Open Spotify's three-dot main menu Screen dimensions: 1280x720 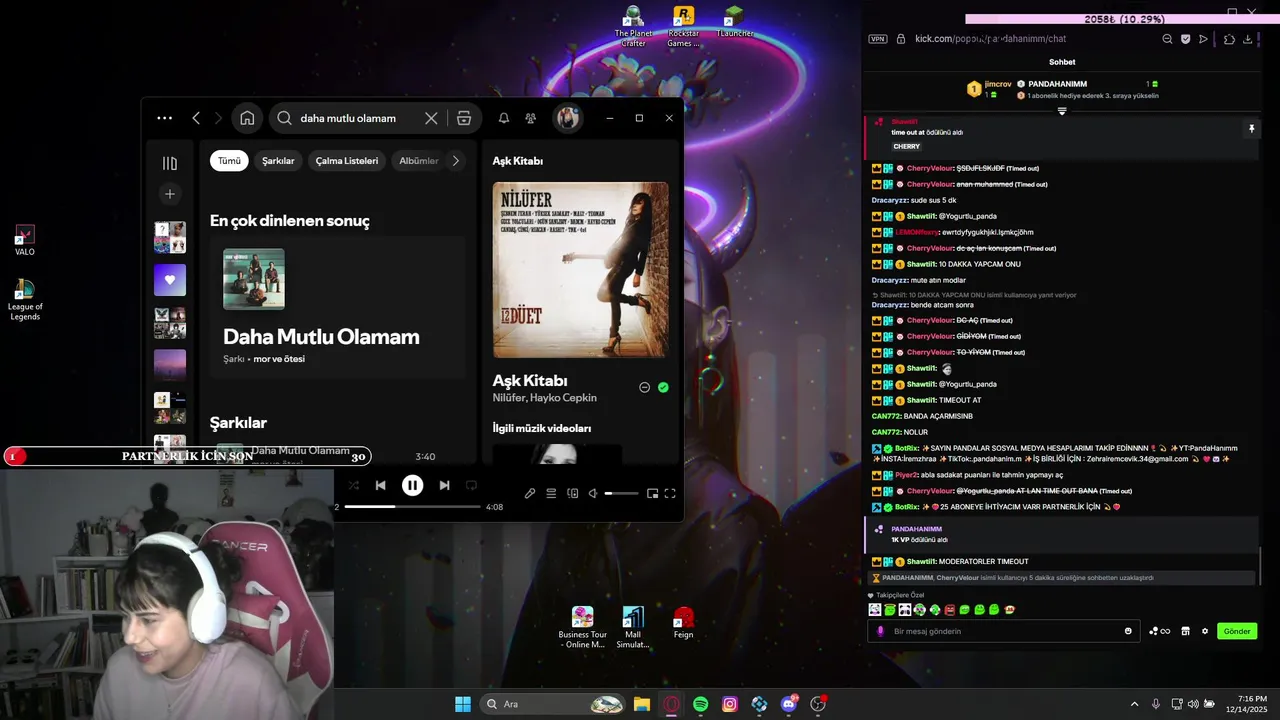point(164,118)
